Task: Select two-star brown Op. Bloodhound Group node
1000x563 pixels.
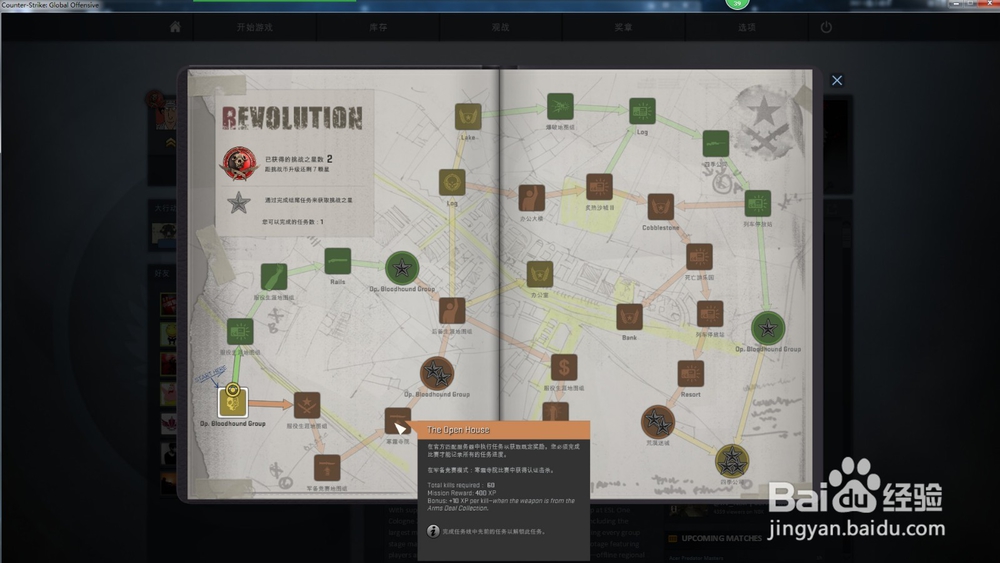Action: (x=437, y=374)
